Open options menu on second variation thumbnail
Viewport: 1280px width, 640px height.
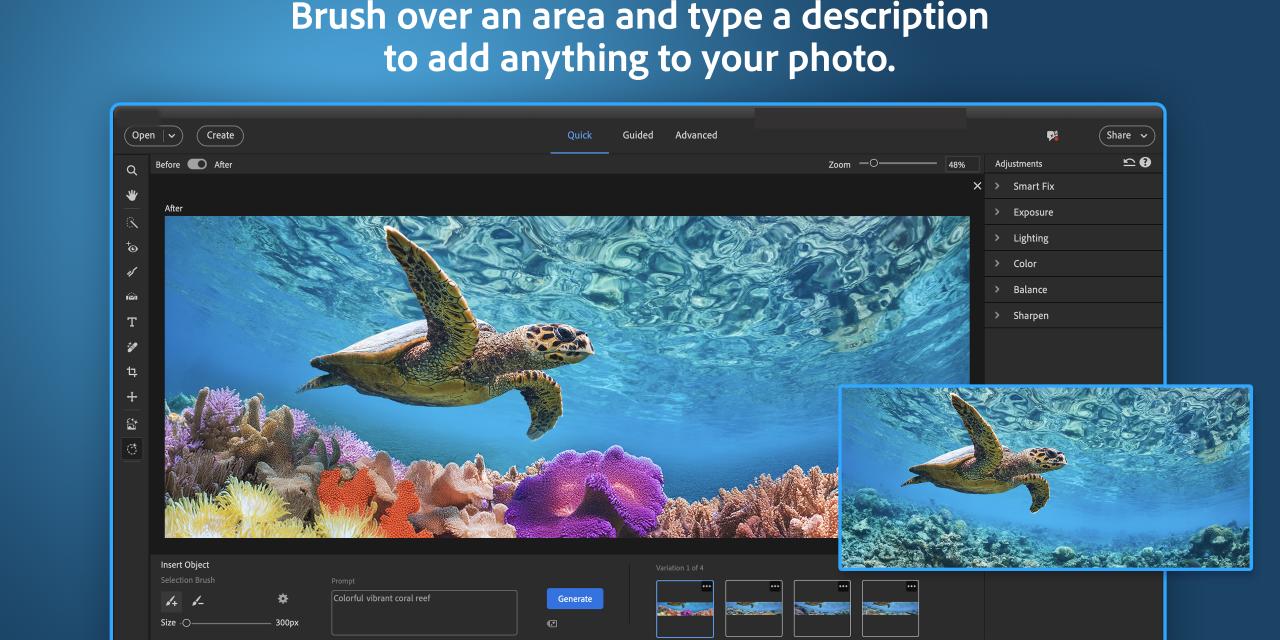pos(775,587)
